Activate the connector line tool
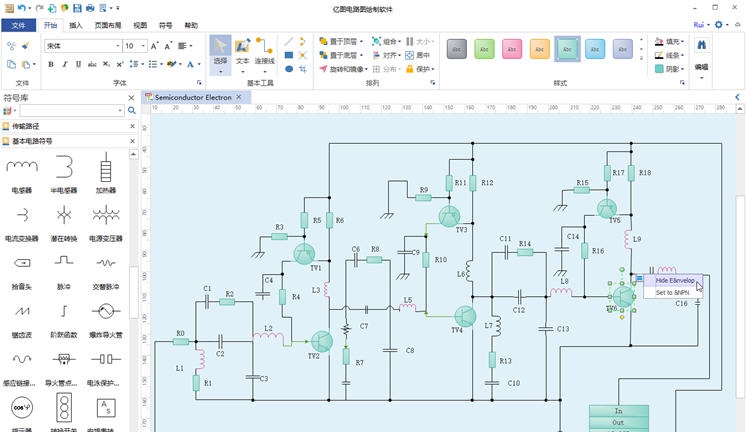 pyautogui.click(x=264, y=52)
